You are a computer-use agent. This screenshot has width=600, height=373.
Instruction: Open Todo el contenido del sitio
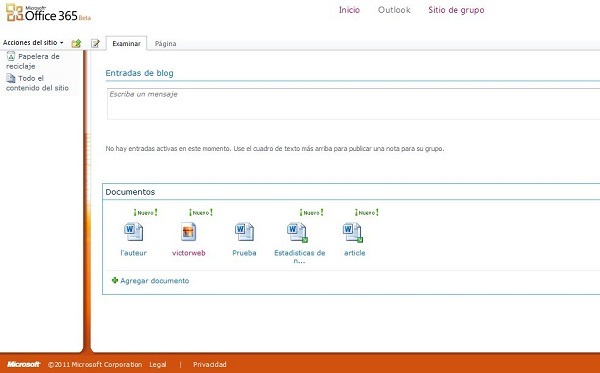pyautogui.click(x=37, y=83)
